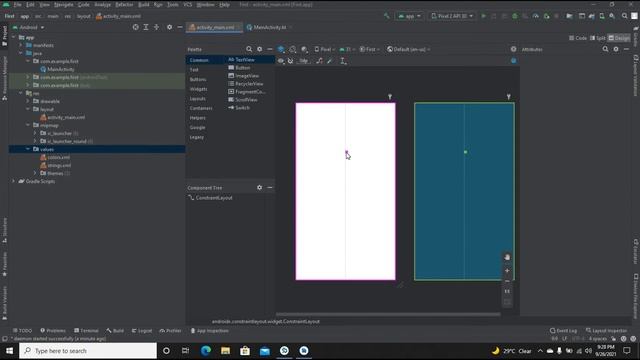Screen dimensions: 640x360
Task: Open the Problems tool window
Action: (53, 331)
